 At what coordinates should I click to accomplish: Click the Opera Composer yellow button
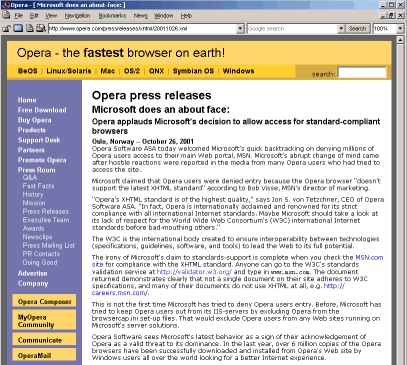coord(44,301)
